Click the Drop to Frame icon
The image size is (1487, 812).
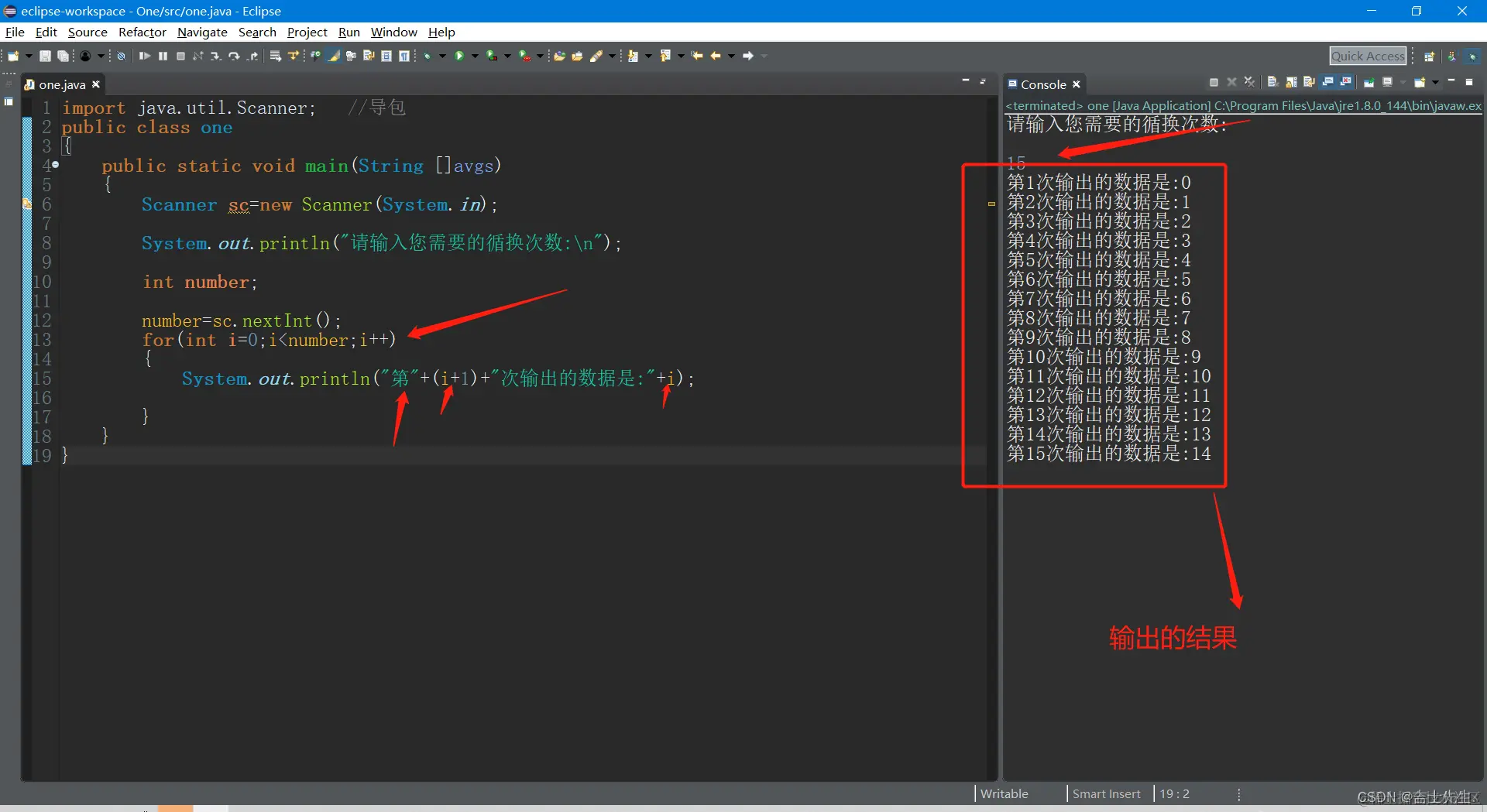[275, 56]
